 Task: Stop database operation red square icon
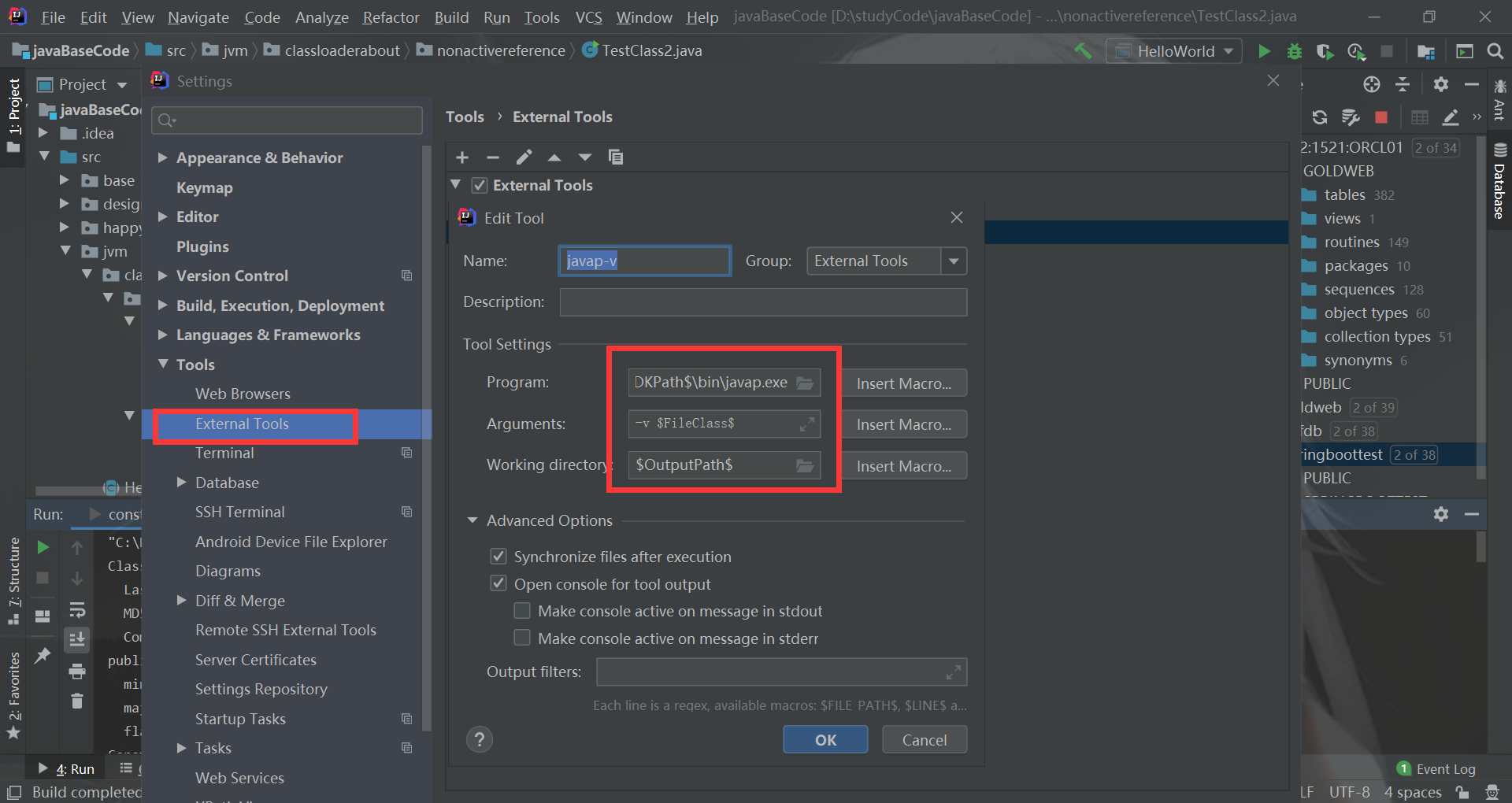click(x=1381, y=117)
